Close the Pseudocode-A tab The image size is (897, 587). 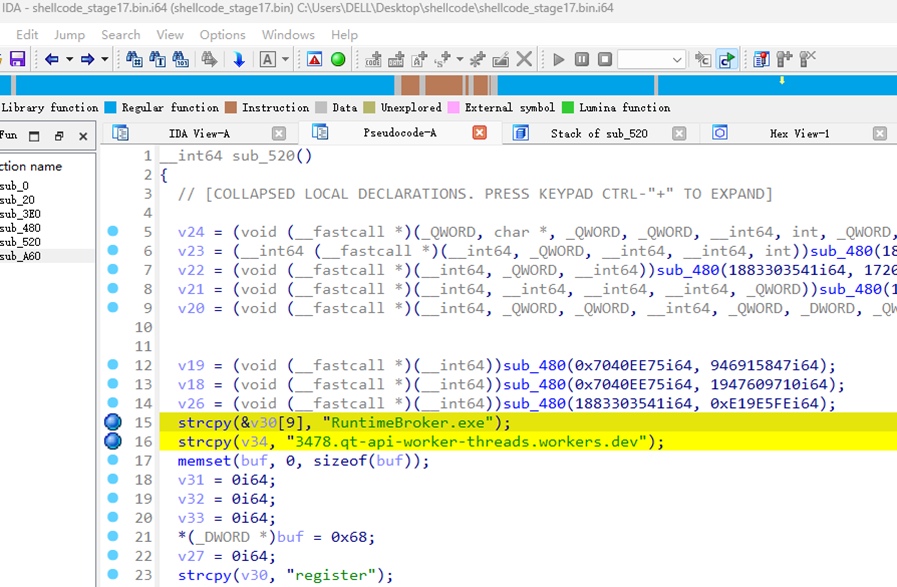(x=479, y=133)
